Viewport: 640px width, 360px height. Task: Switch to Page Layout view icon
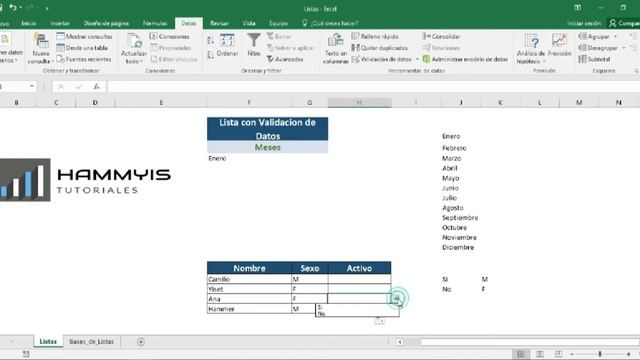tap(540, 354)
